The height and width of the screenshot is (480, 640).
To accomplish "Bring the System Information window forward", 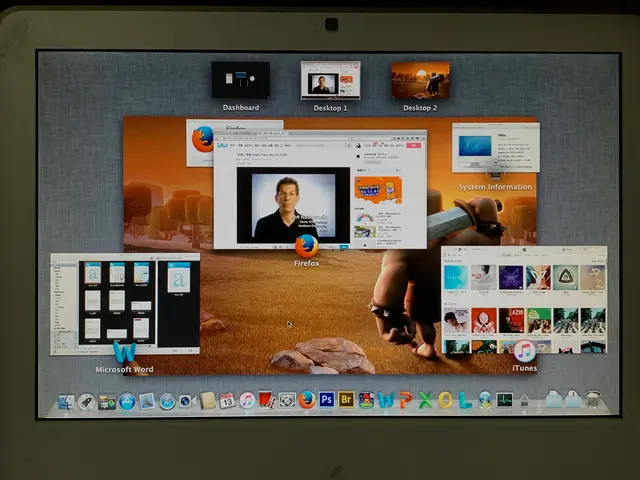I will click(496, 148).
